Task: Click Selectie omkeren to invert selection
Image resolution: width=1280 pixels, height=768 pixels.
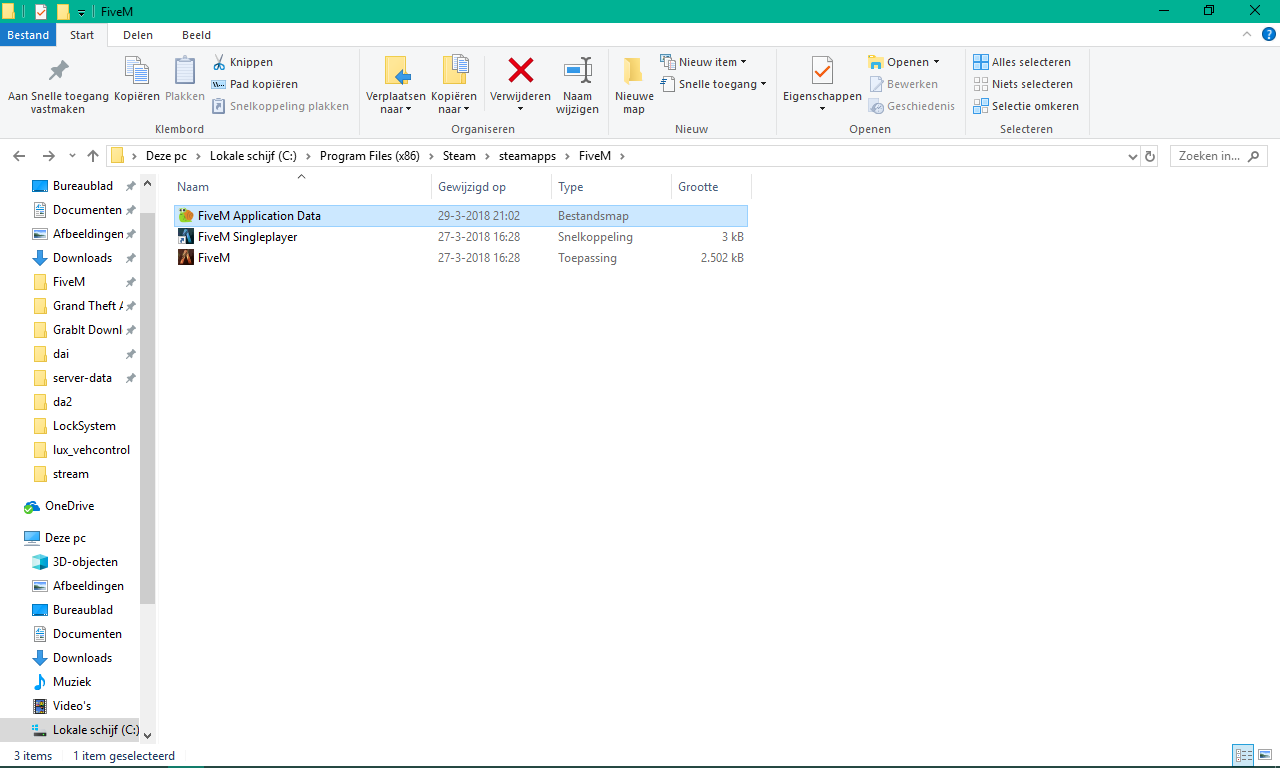Action: point(1026,106)
